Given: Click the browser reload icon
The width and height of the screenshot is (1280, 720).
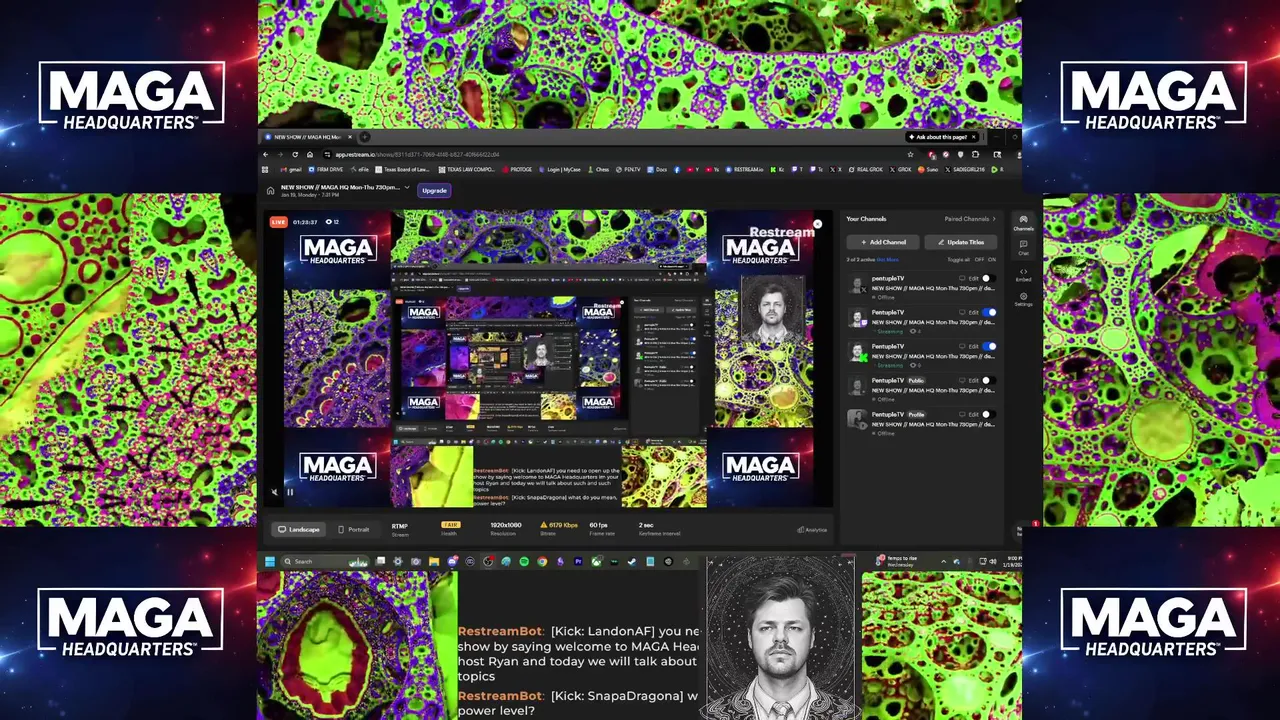Looking at the screenshot, I should click(295, 154).
